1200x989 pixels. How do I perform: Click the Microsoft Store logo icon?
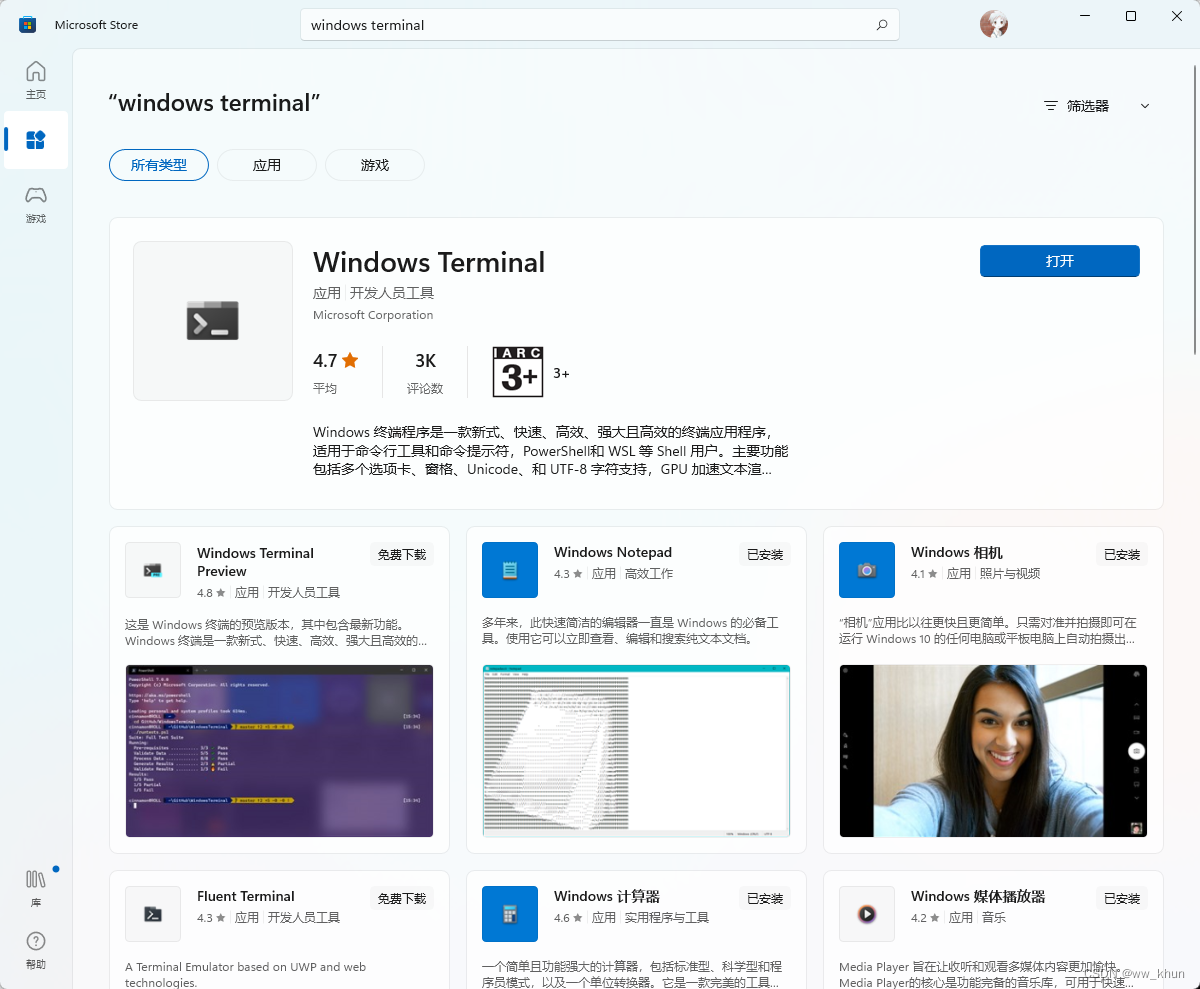(x=28, y=25)
